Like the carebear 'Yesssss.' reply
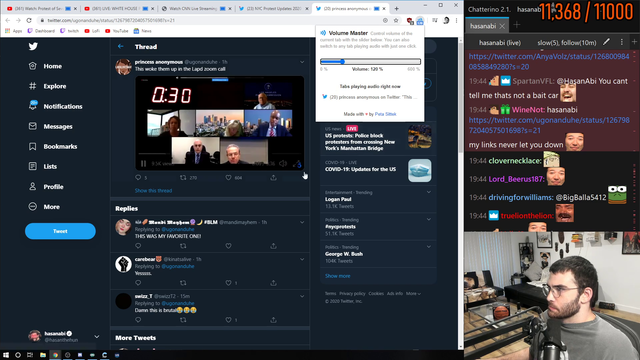Viewport: 640px width, 360px height. (x=228, y=283)
